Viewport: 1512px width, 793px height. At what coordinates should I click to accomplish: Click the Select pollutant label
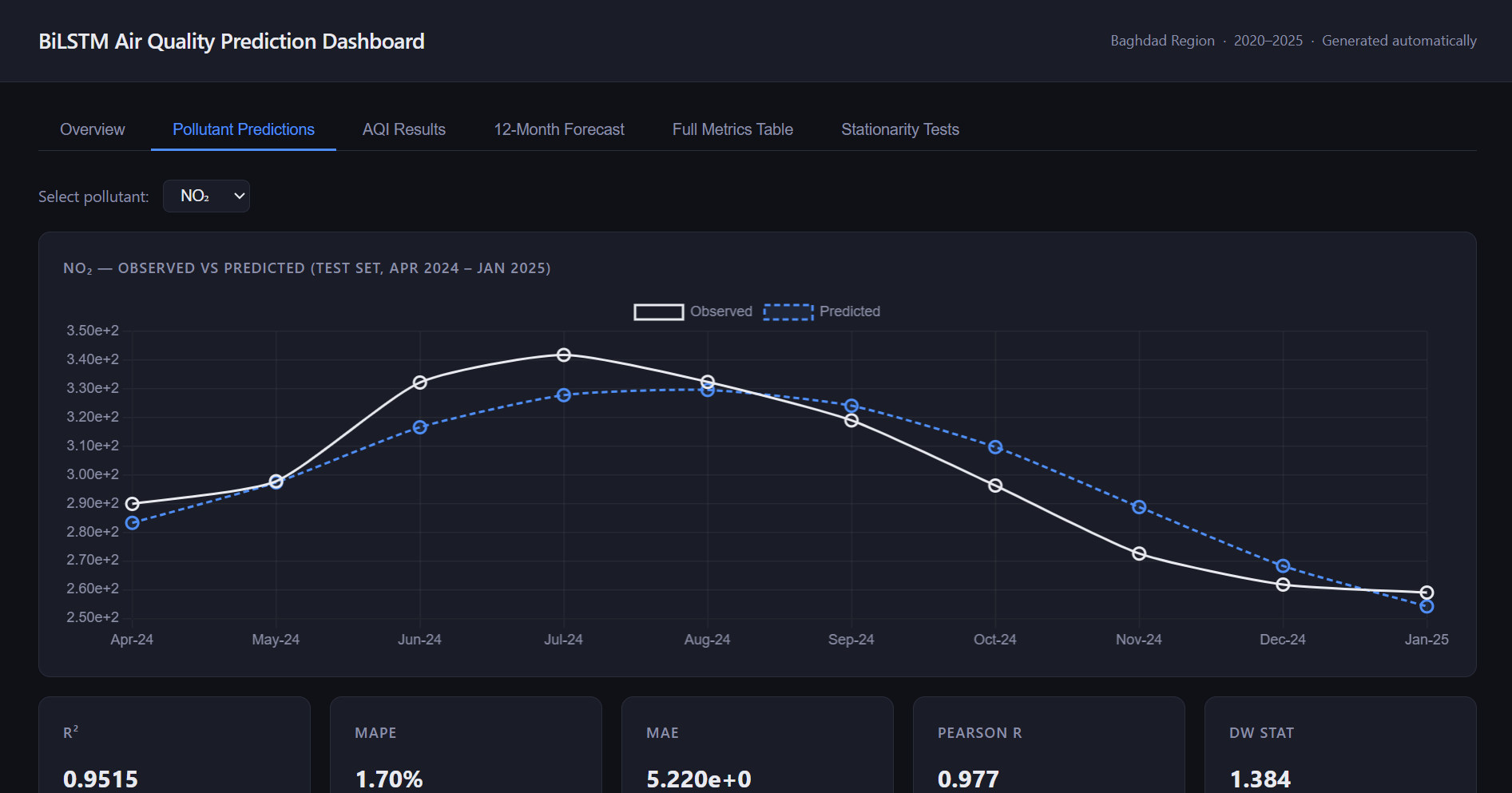(93, 196)
